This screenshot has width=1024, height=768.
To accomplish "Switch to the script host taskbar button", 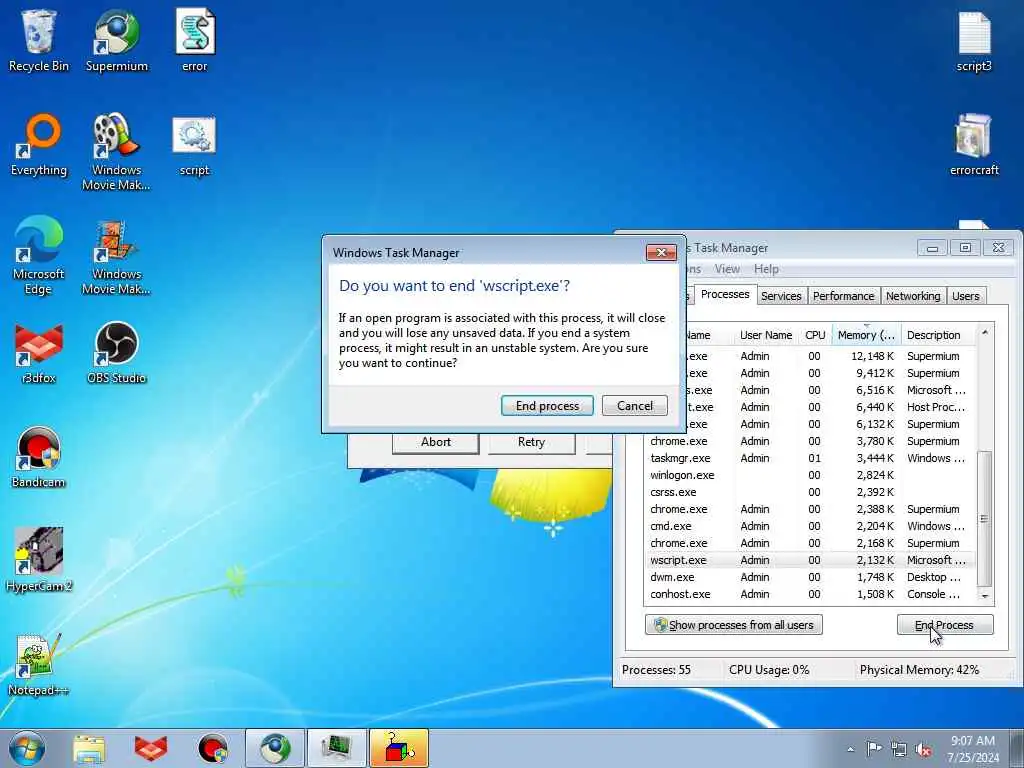I will (x=399, y=748).
